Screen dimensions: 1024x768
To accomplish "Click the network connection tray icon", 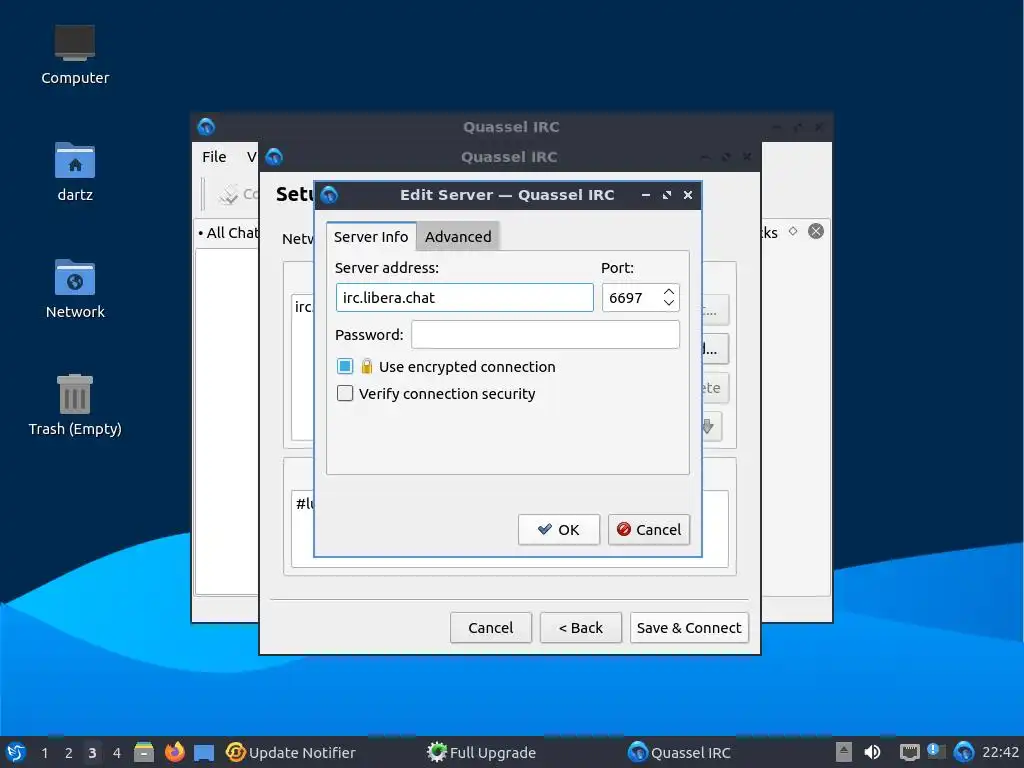I will 909,752.
